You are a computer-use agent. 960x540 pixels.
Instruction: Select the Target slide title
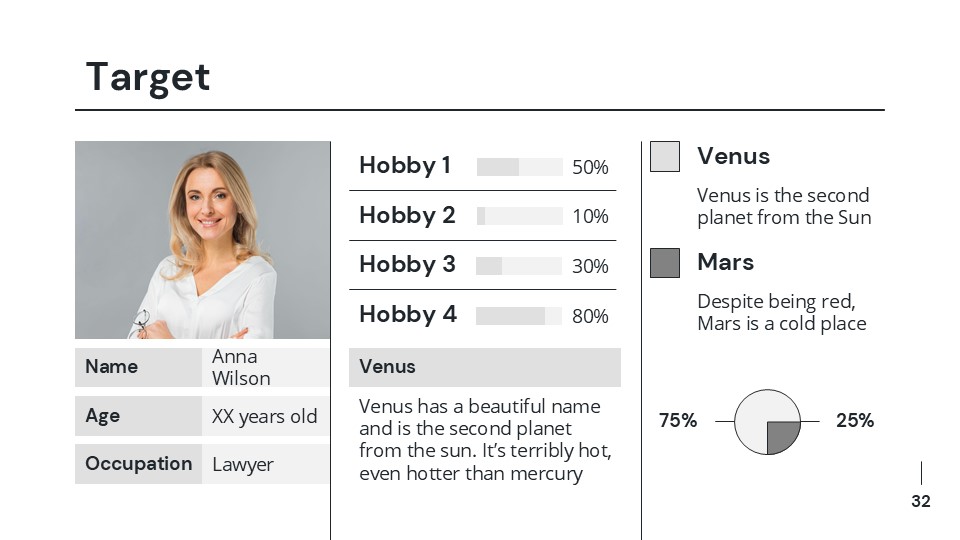coord(148,77)
